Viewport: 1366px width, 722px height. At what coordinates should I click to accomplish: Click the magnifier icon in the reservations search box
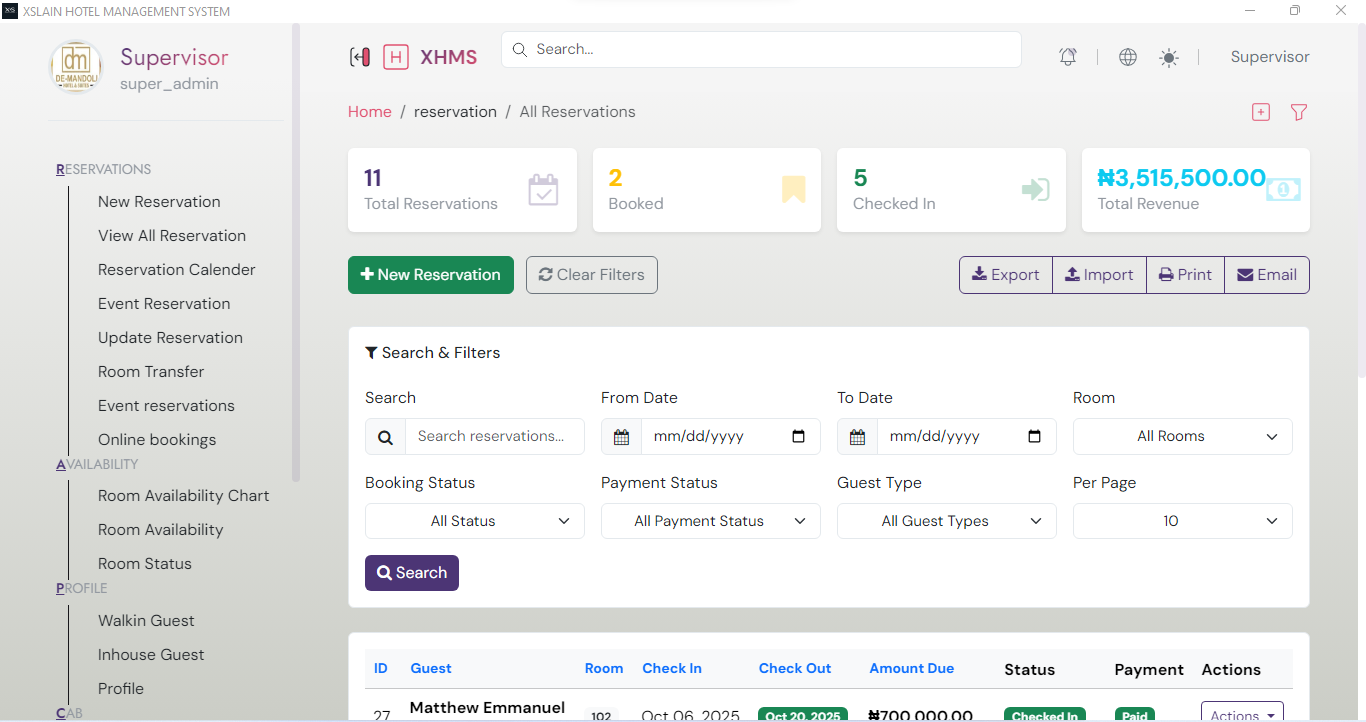pos(385,437)
